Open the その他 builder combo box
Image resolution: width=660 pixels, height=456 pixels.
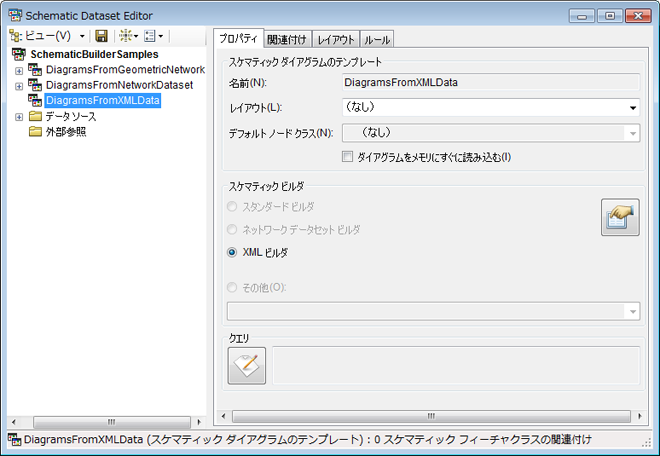(434, 311)
